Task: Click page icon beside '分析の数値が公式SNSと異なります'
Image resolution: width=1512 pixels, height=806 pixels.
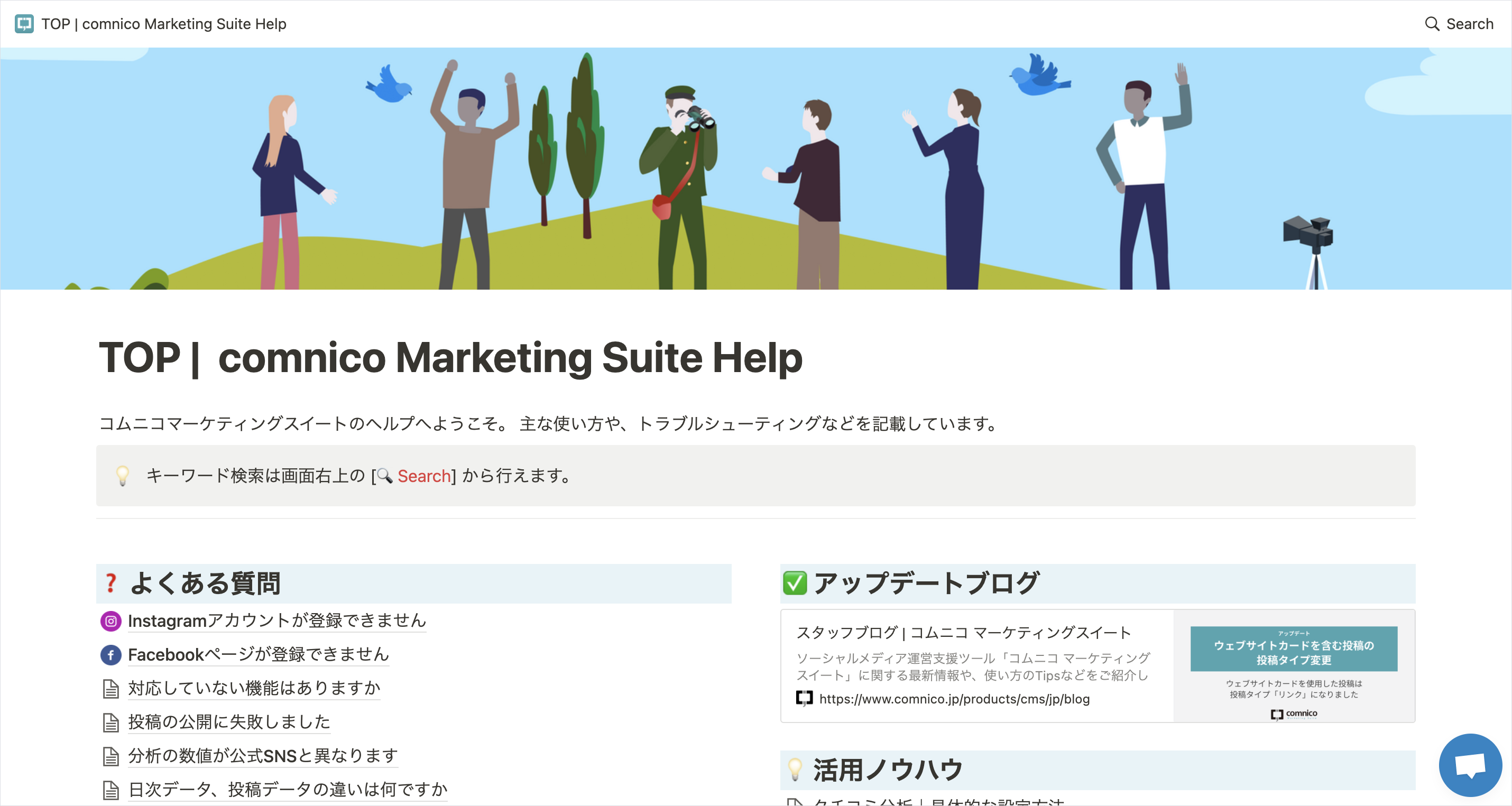Action: (x=111, y=756)
